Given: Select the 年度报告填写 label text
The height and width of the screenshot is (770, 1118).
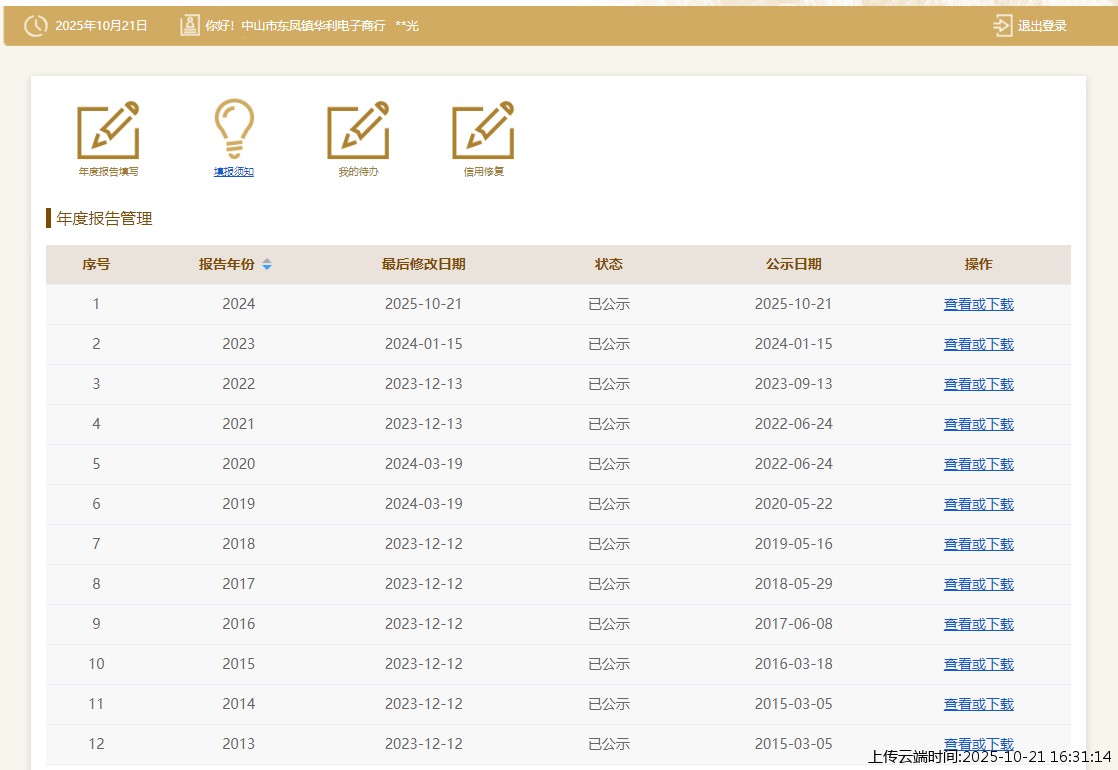Looking at the screenshot, I should 108,172.
